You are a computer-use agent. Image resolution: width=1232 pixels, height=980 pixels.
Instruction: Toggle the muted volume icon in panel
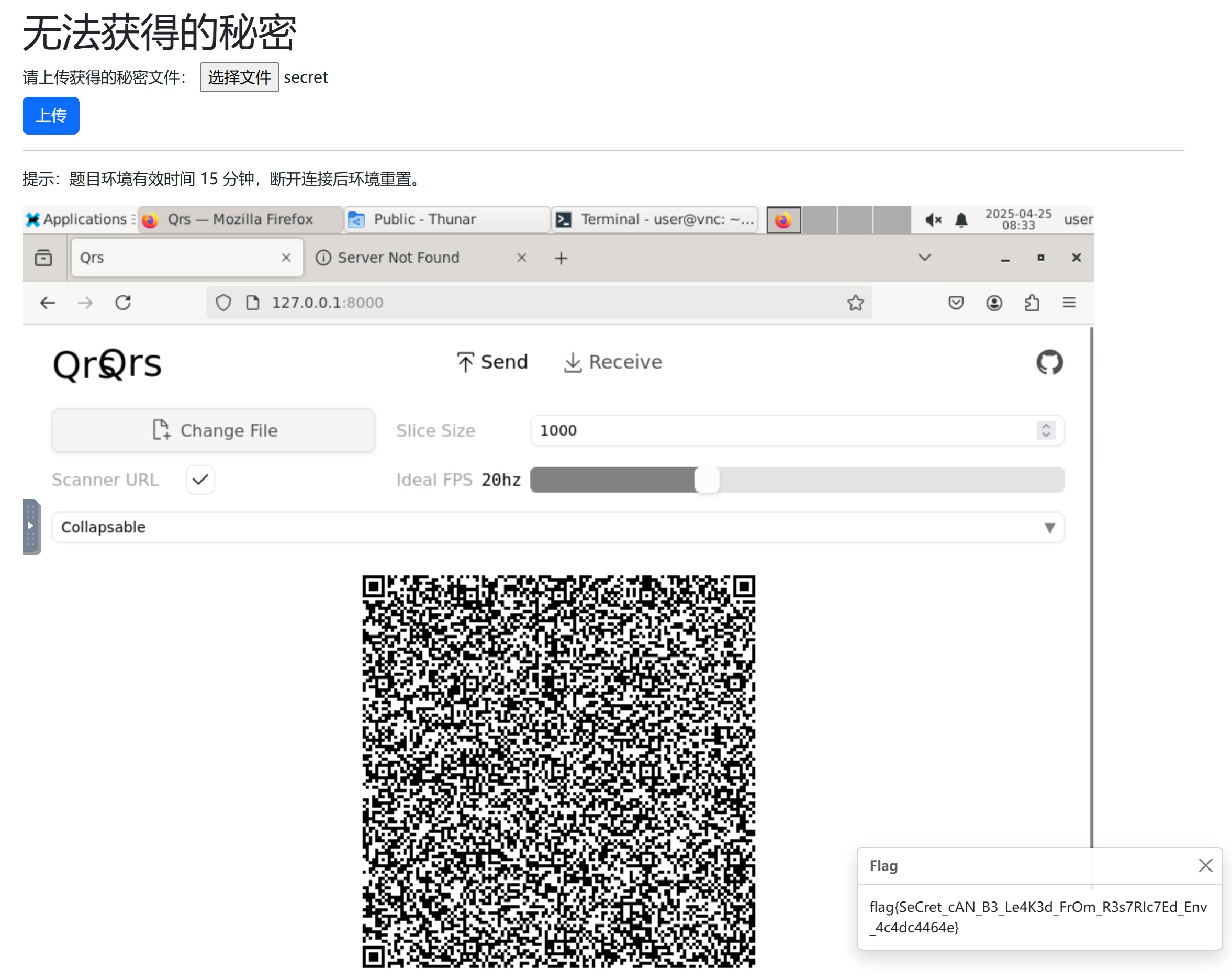pos(933,219)
